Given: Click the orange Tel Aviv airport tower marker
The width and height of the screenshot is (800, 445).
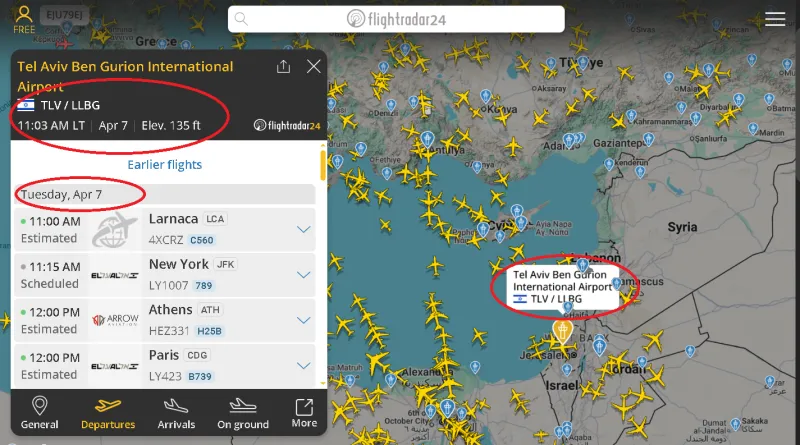Looking at the screenshot, I should click(x=562, y=332).
